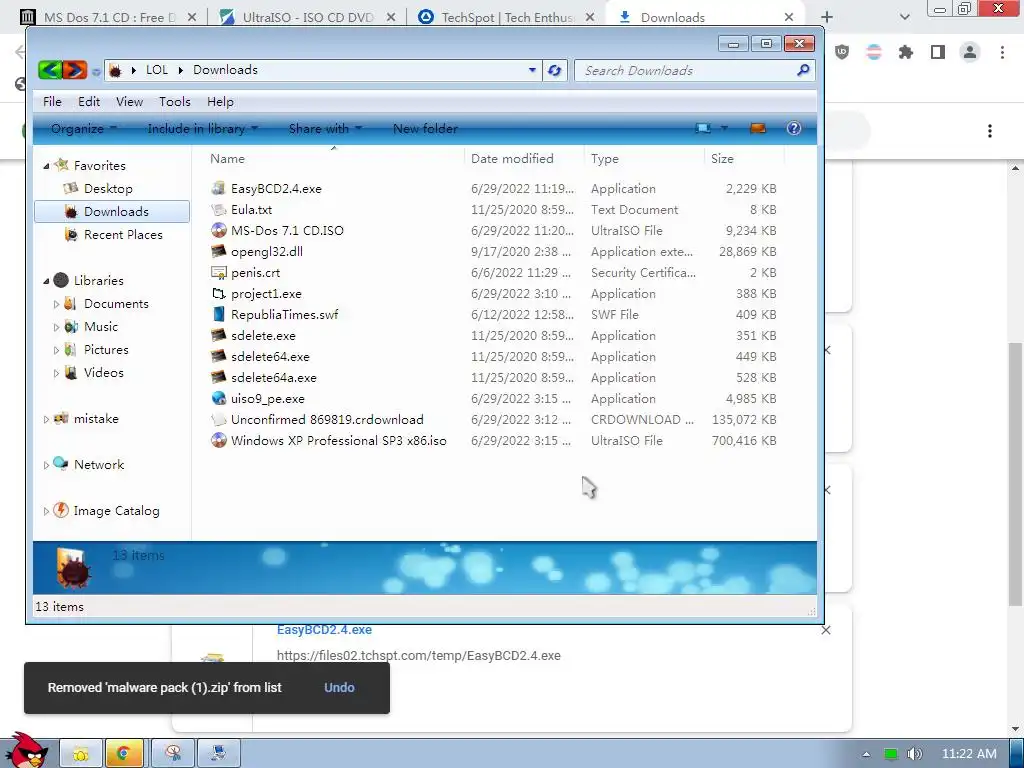This screenshot has width=1024, height=768.
Task: Switch to the TechSpot browser tab
Action: 505,17
